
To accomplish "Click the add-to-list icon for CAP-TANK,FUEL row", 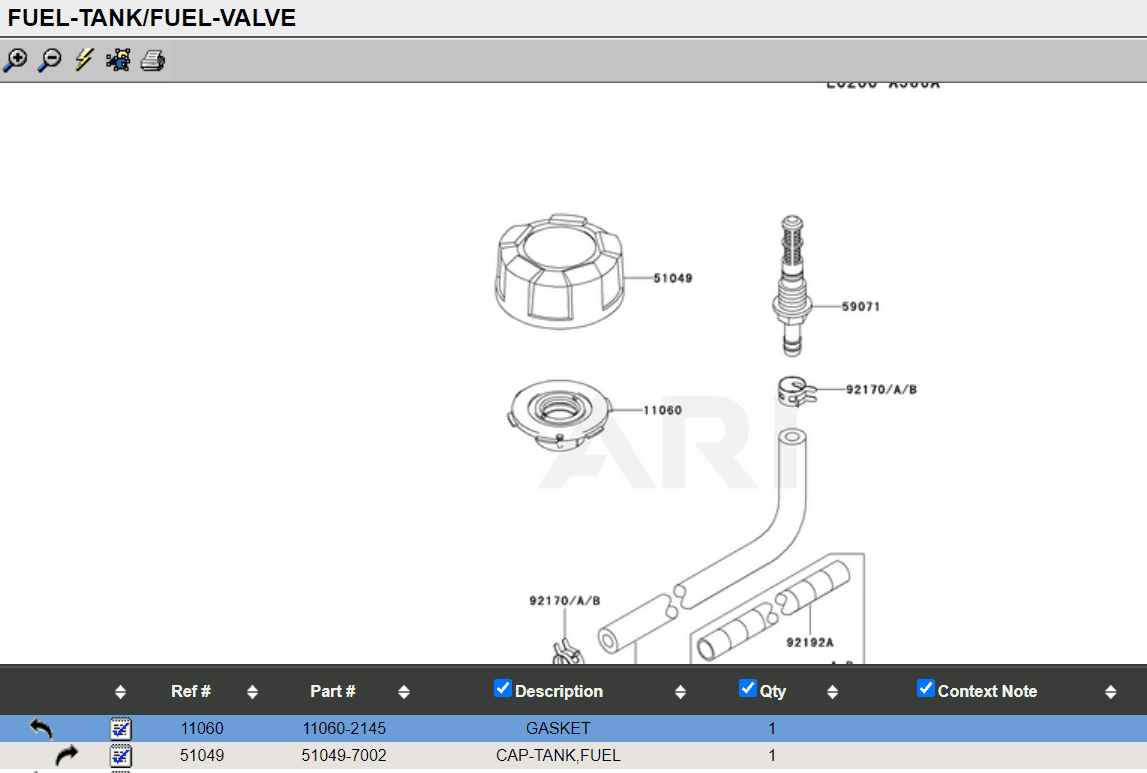I will click(120, 756).
